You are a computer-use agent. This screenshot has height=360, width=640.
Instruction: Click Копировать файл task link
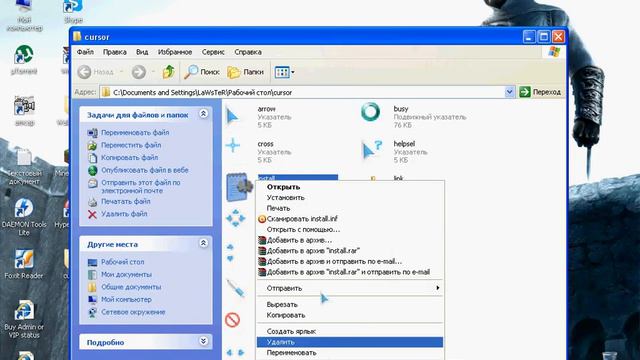[x=129, y=158]
